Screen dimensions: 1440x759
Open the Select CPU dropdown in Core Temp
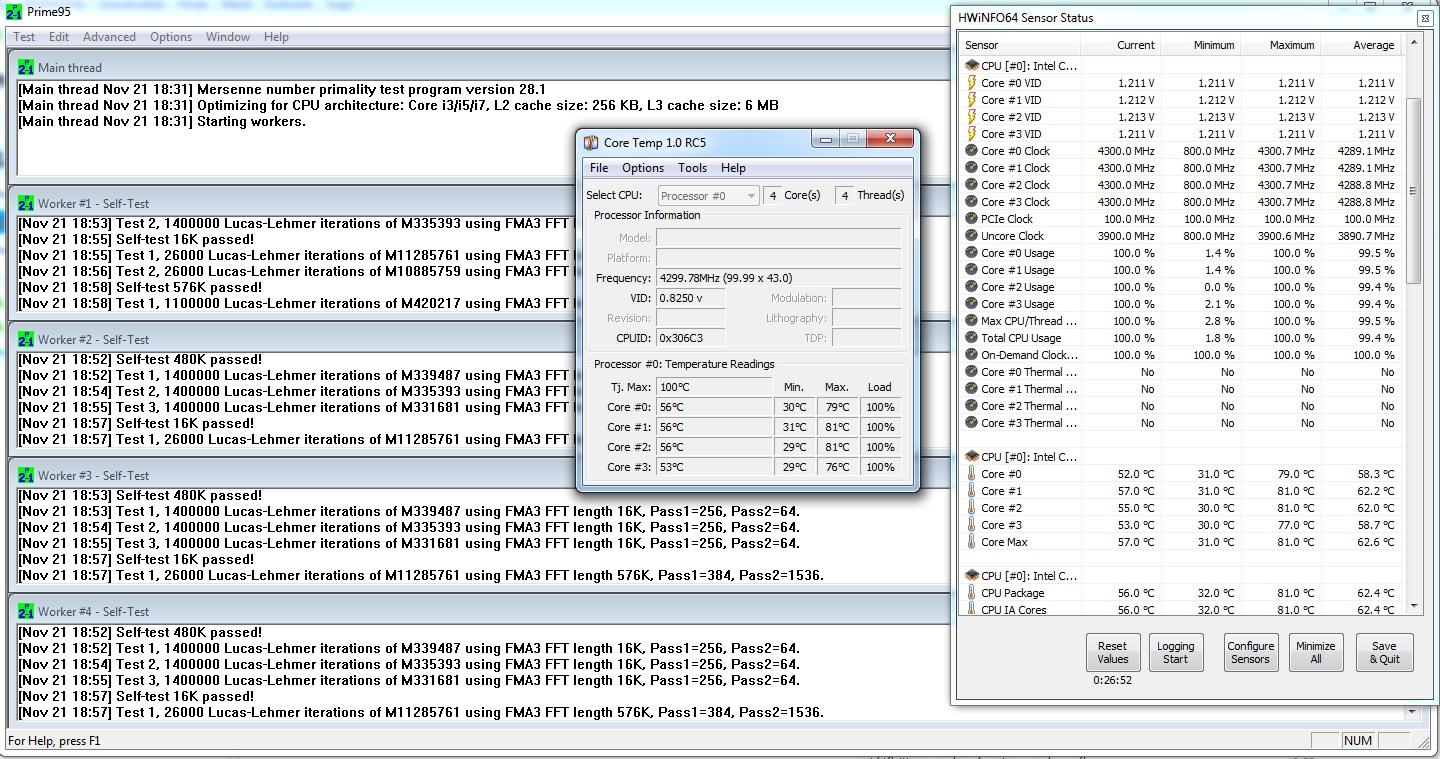[x=709, y=196]
